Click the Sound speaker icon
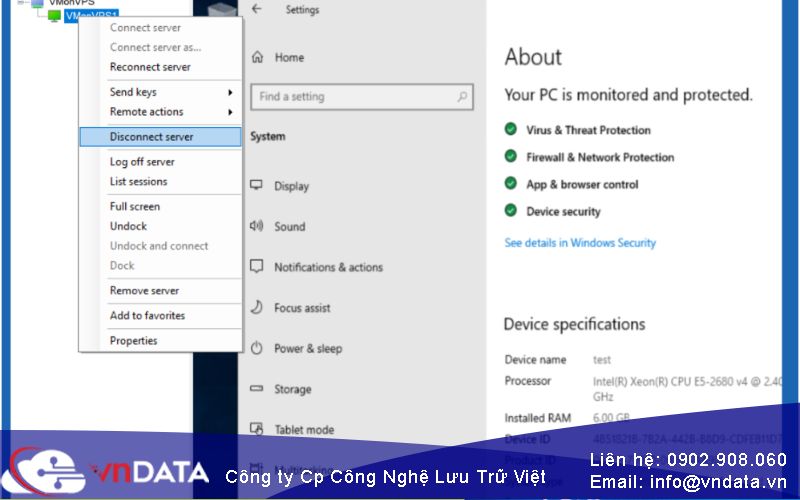Viewport: 800px width, 500px height. click(x=256, y=226)
